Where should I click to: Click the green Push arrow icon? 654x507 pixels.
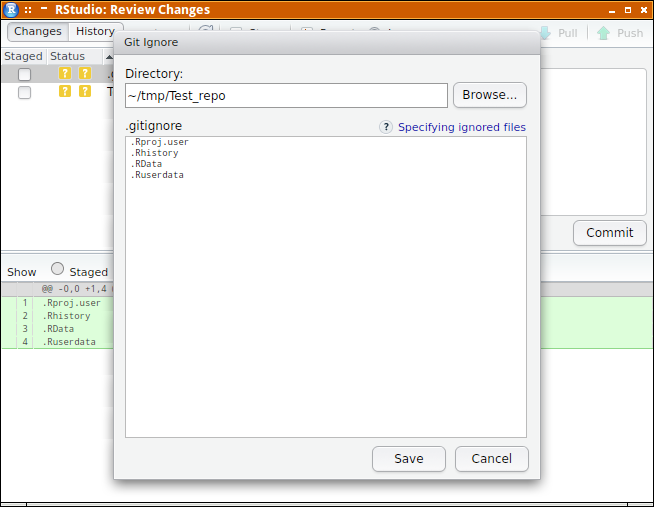604,33
